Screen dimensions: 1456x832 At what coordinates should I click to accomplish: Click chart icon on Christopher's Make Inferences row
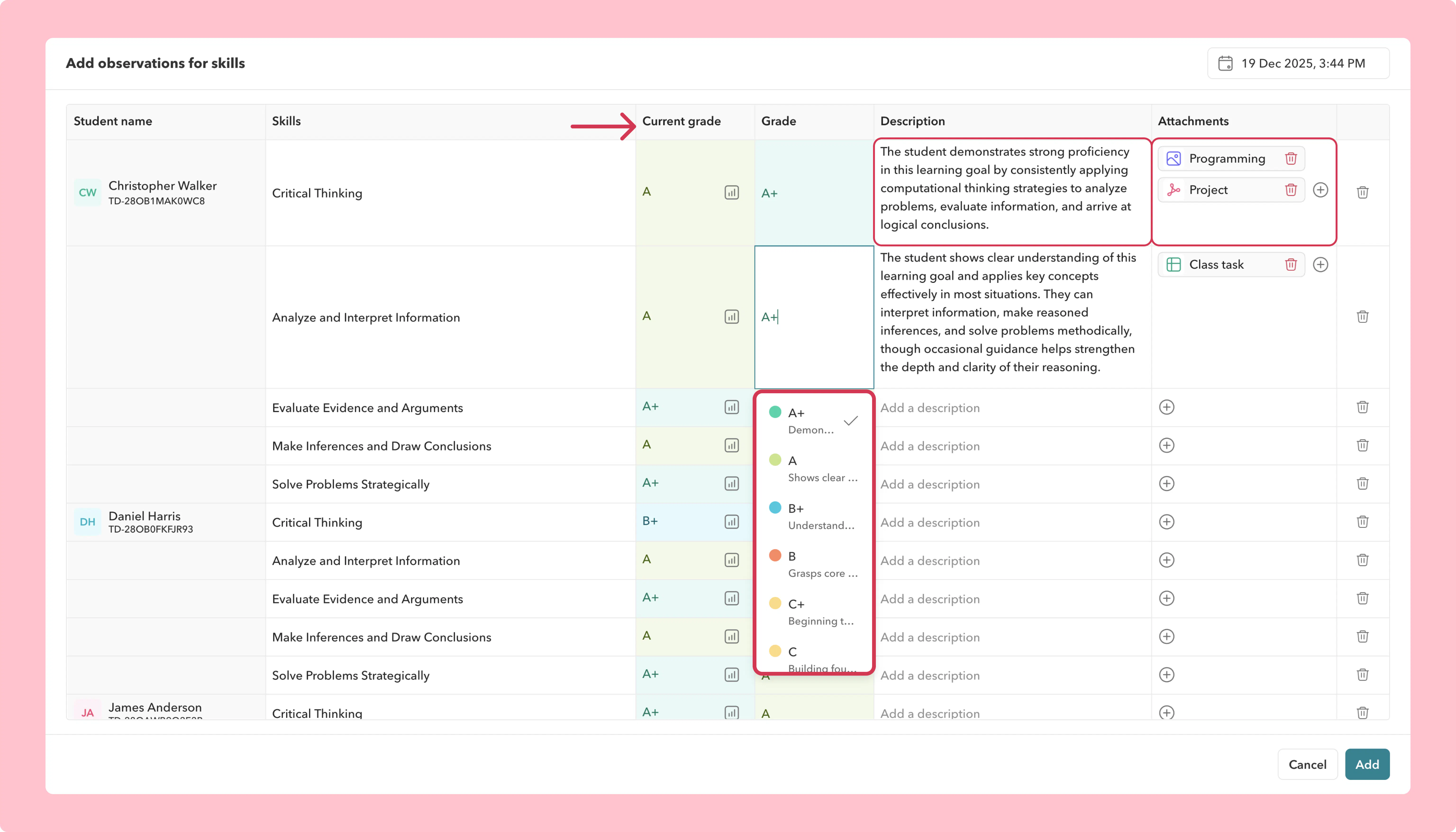[x=731, y=445]
